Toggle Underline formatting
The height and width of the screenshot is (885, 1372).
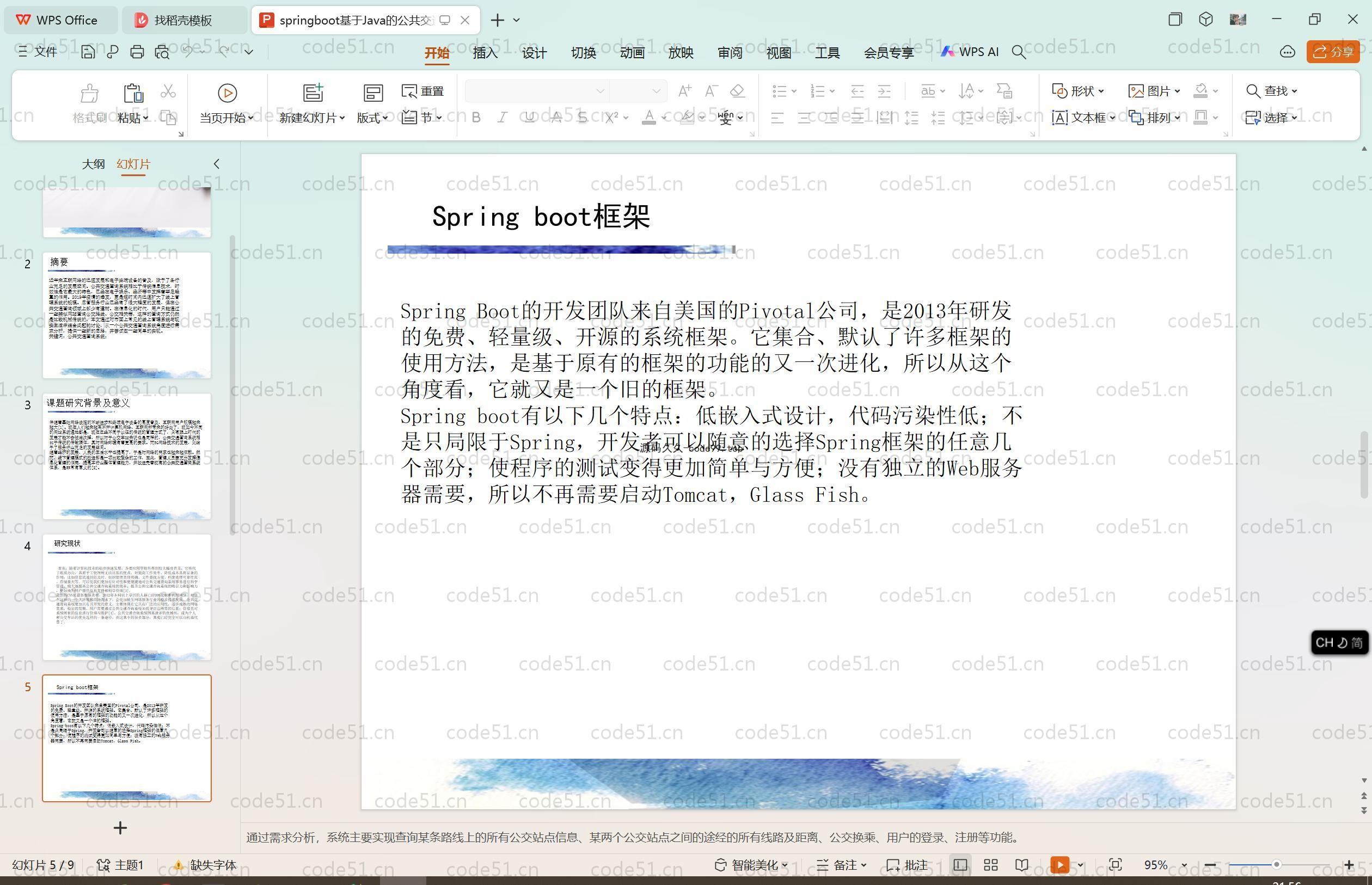coord(529,118)
